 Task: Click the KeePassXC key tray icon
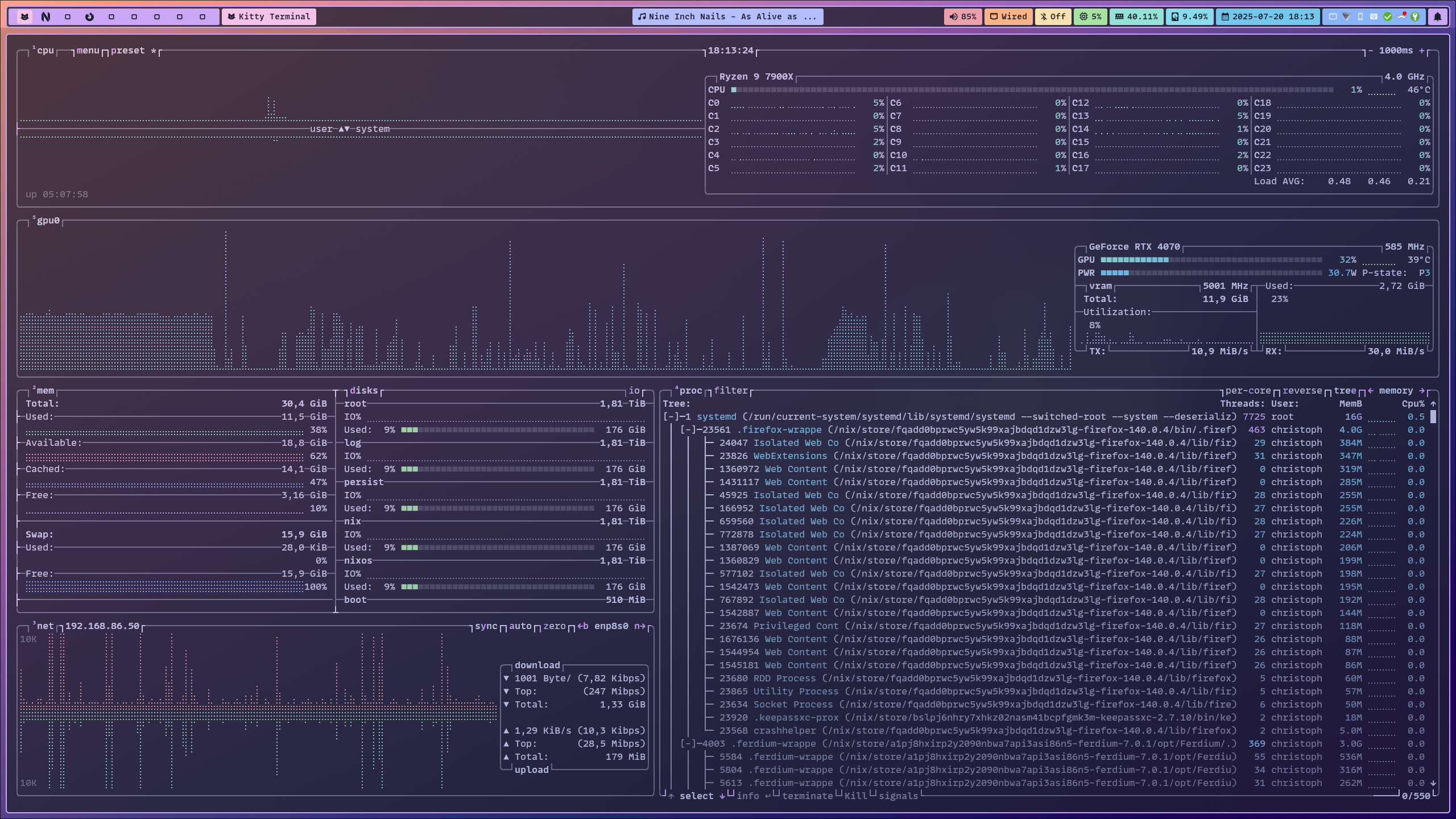pyautogui.click(x=1415, y=16)
